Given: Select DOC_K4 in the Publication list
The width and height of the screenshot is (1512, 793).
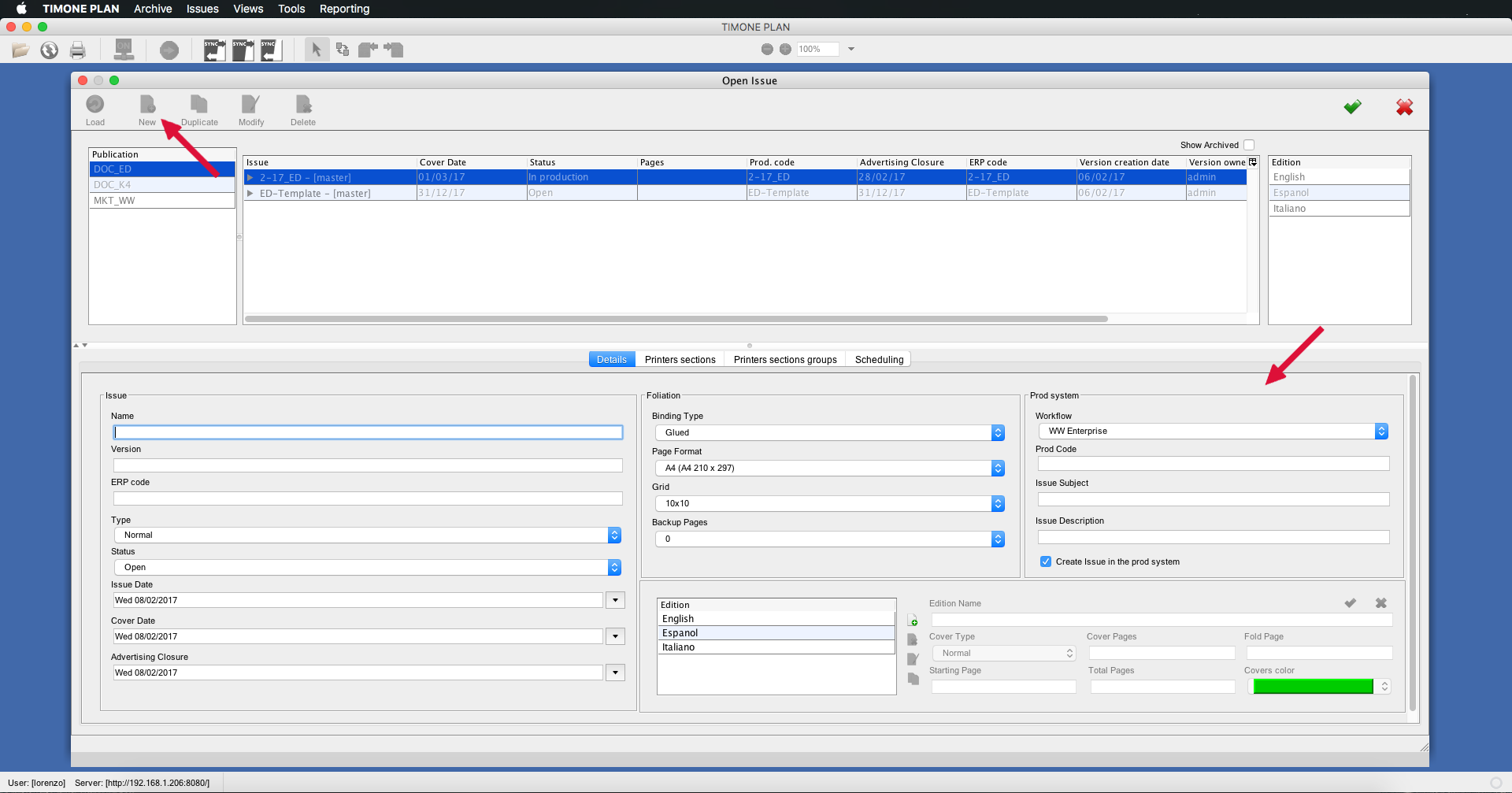Looking at the screenshot, I should tap(162, 185).
